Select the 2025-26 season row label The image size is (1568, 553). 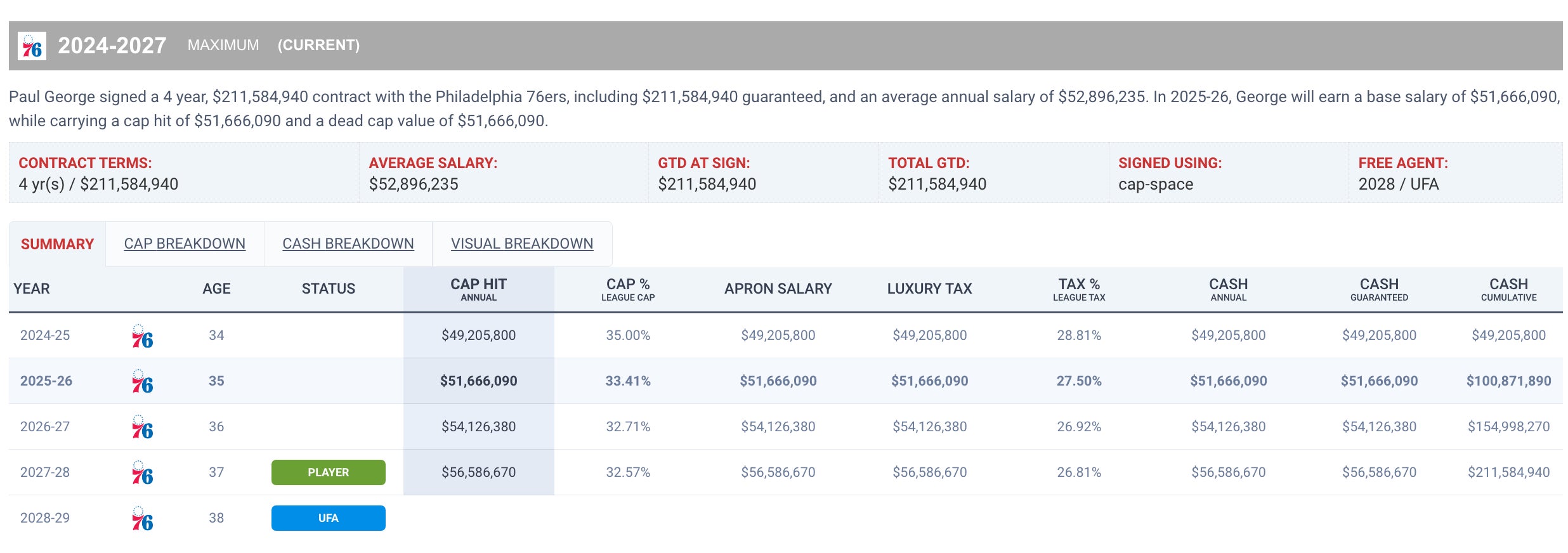[x=46, y=381]
